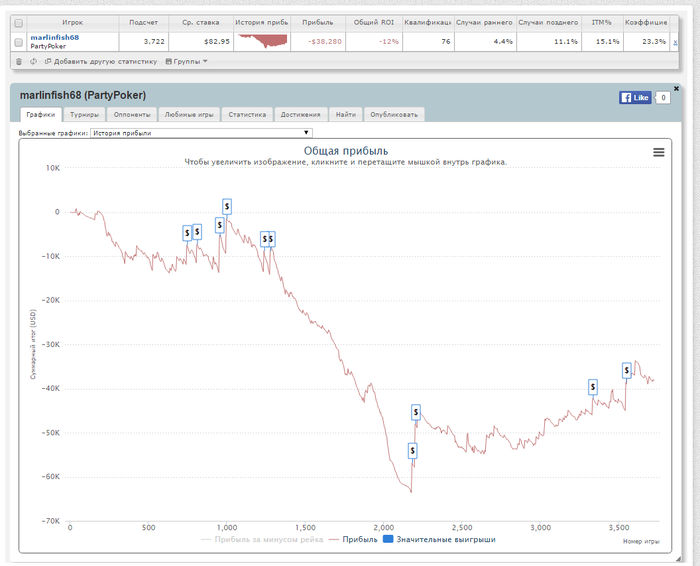
Task: Click the blue 'Значительные выигрыши' legend swatch
Action: [388, 539]
